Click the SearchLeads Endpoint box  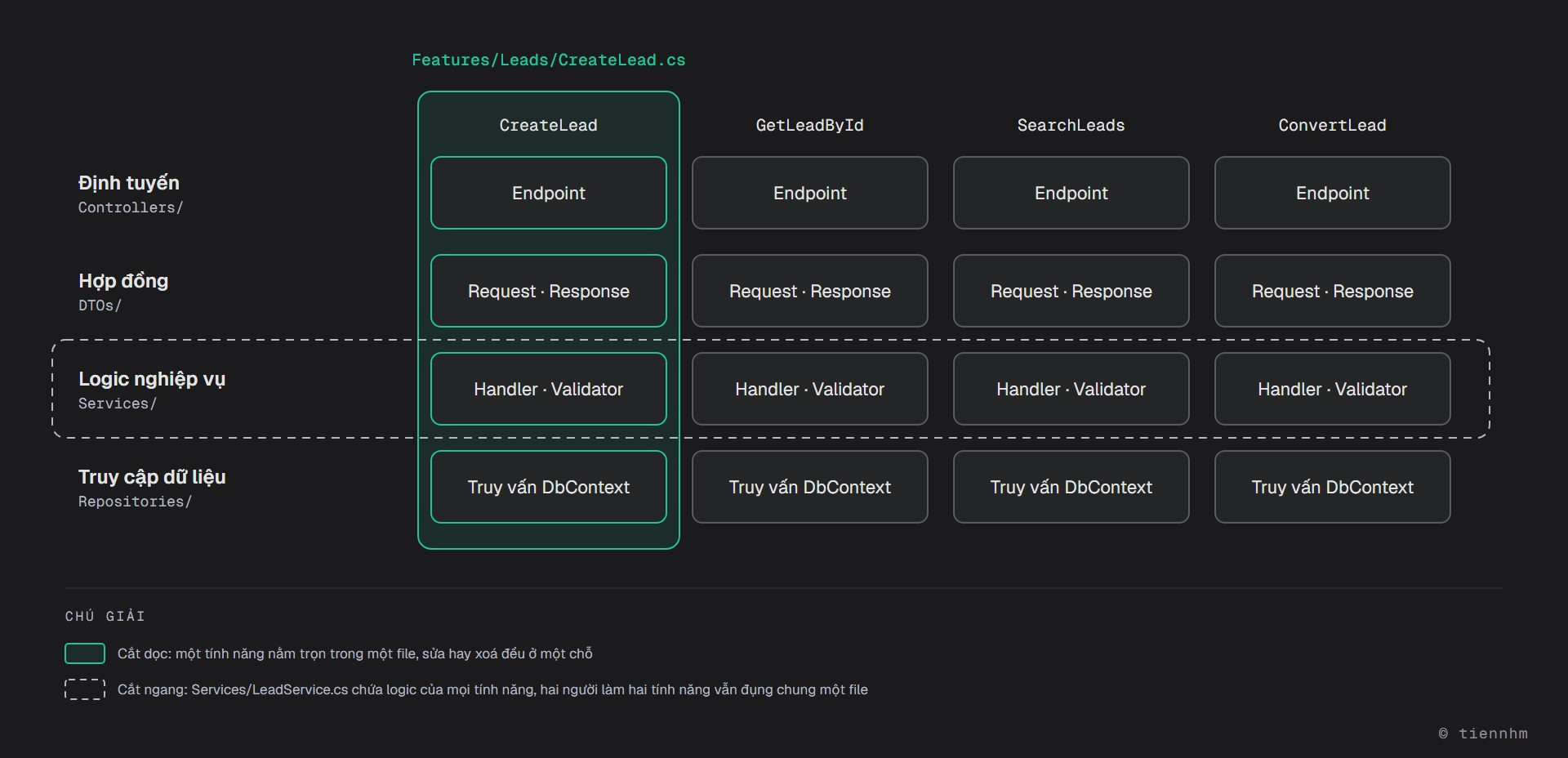pyautogui.click(x=1071, y=193)
